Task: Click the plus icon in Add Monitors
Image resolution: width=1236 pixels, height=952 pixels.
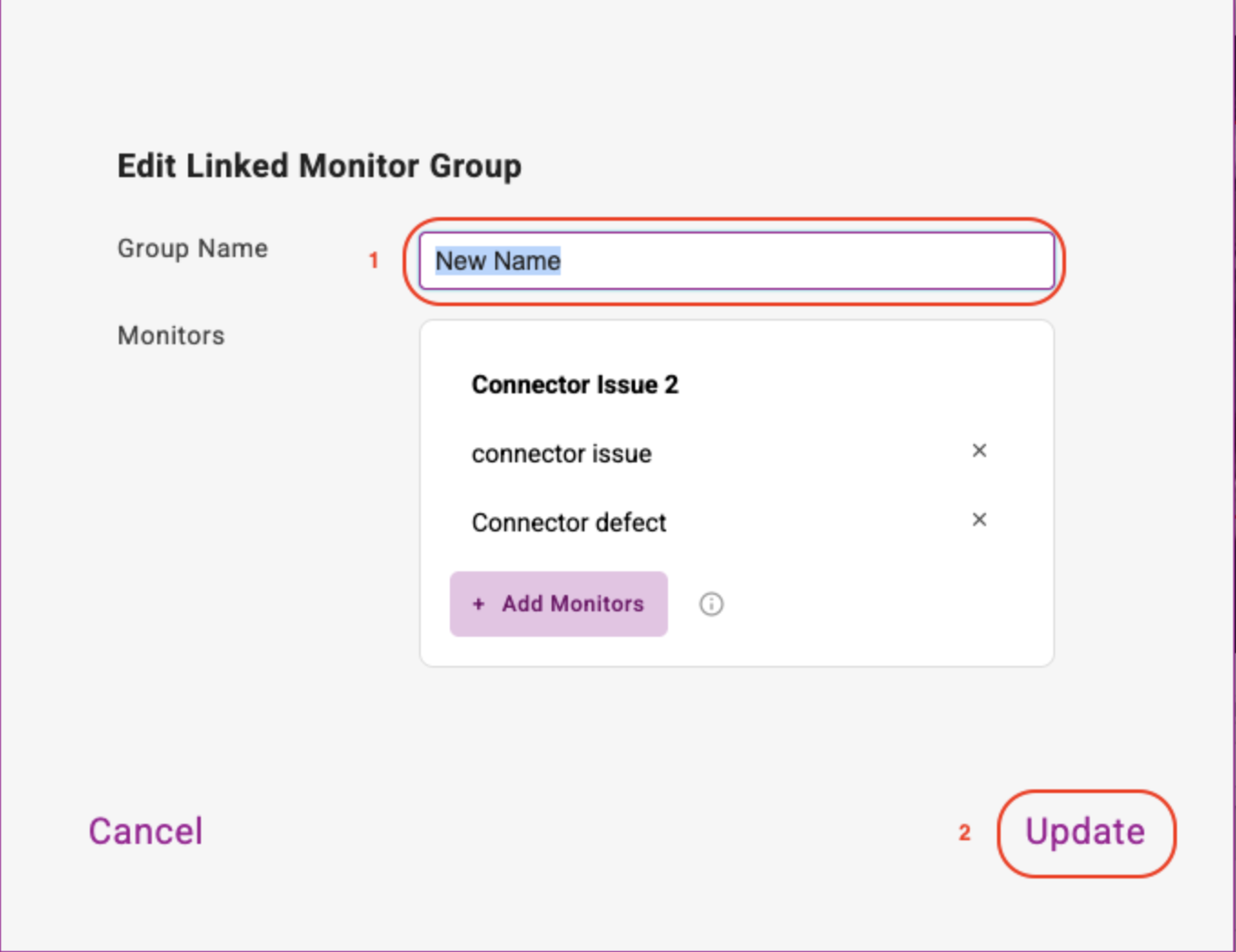Action: (479, 604)
